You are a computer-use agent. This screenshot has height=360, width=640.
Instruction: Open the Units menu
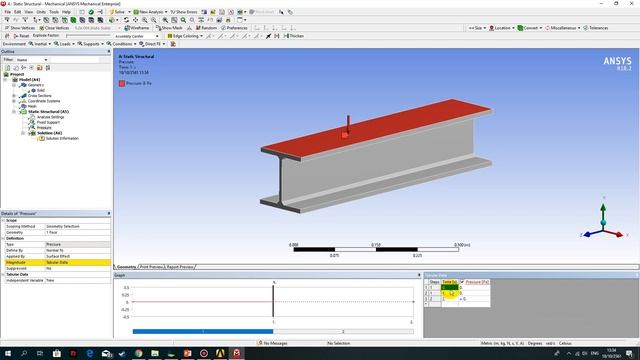[41, 12]
